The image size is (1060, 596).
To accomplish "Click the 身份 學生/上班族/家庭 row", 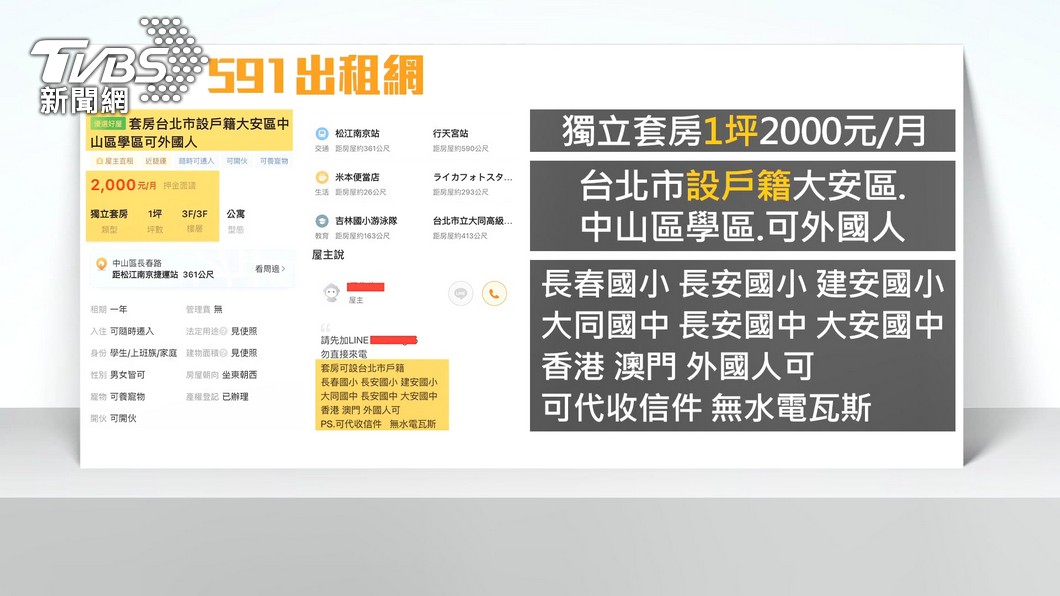I will click(134, 353).
